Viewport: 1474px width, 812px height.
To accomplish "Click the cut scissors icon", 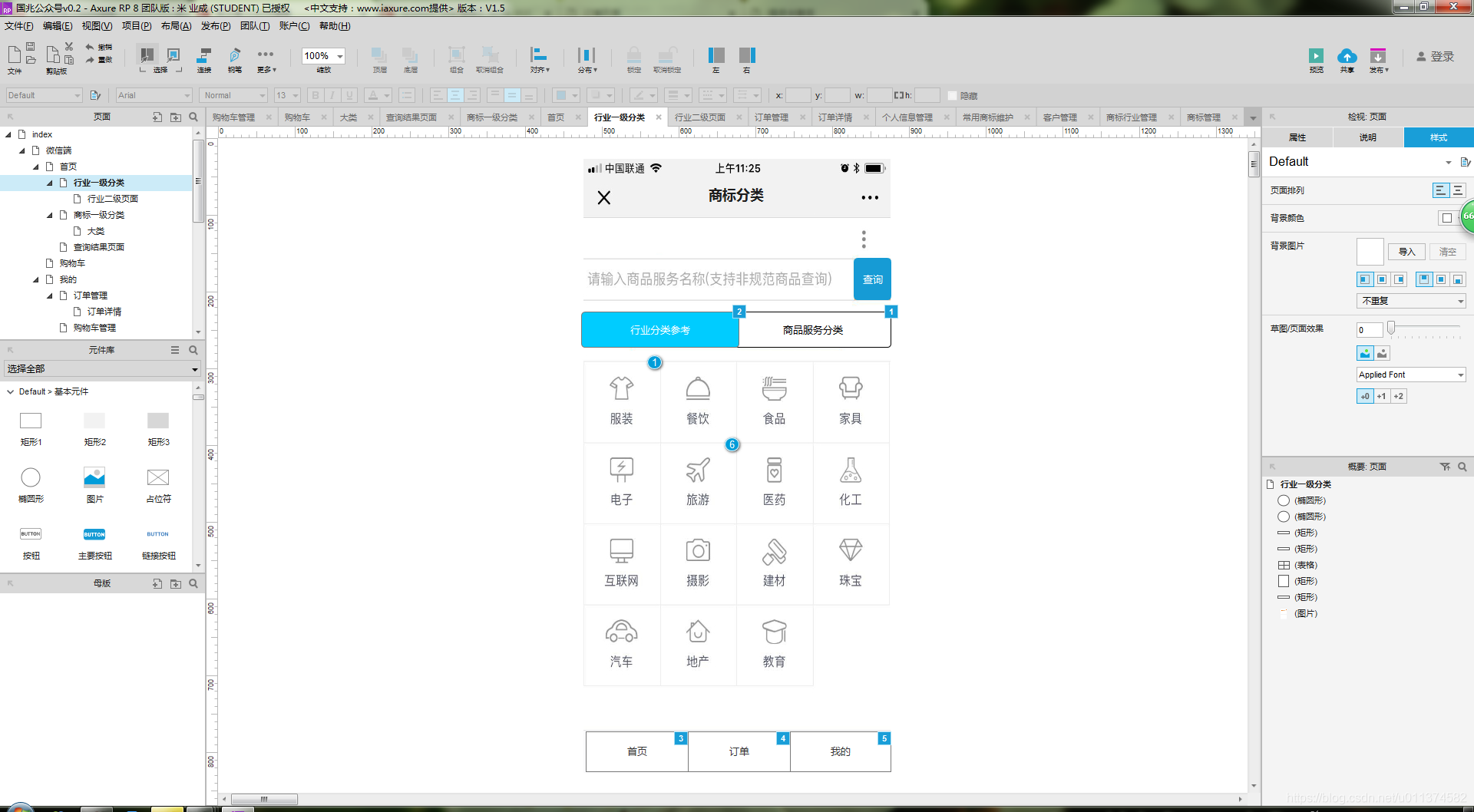I will pos(69,46).
